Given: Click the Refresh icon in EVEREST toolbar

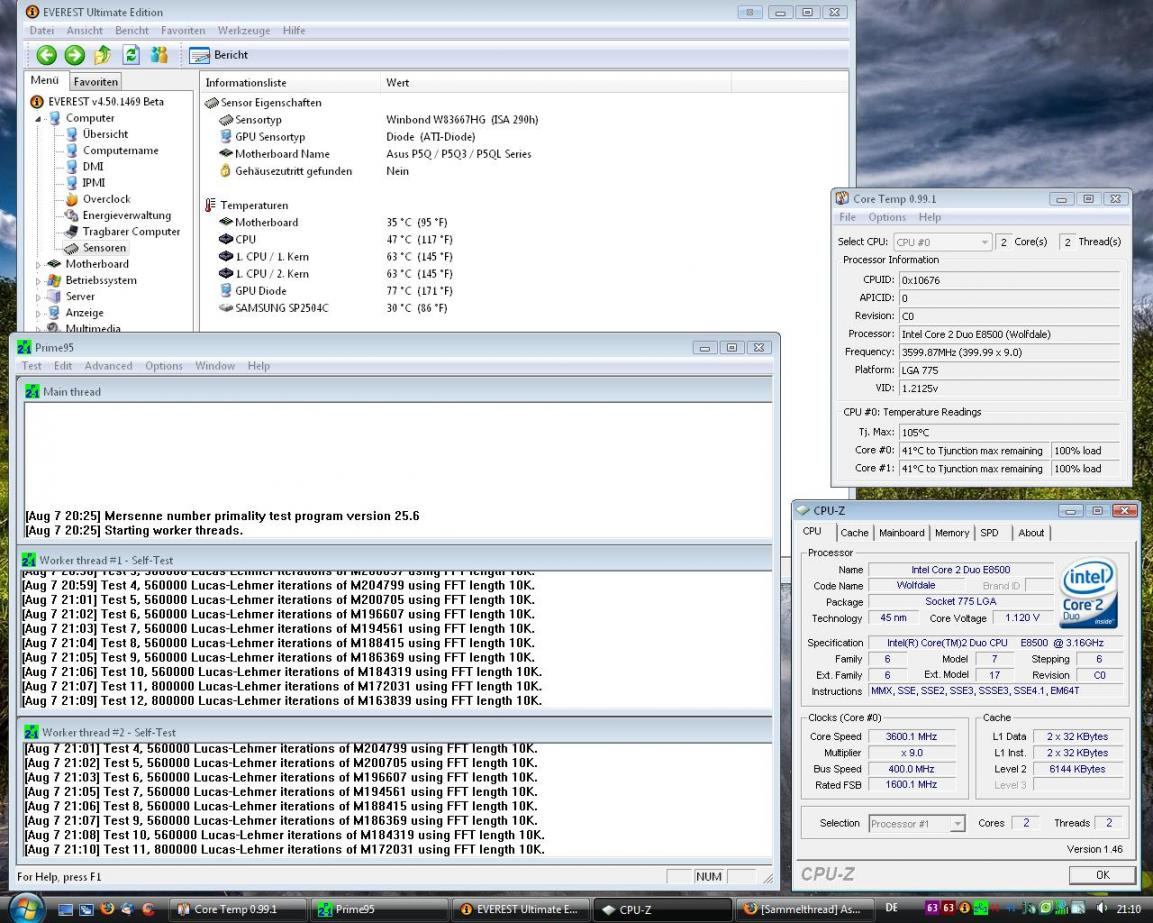Looking at the screenshot, I should (x=131, y=55).
